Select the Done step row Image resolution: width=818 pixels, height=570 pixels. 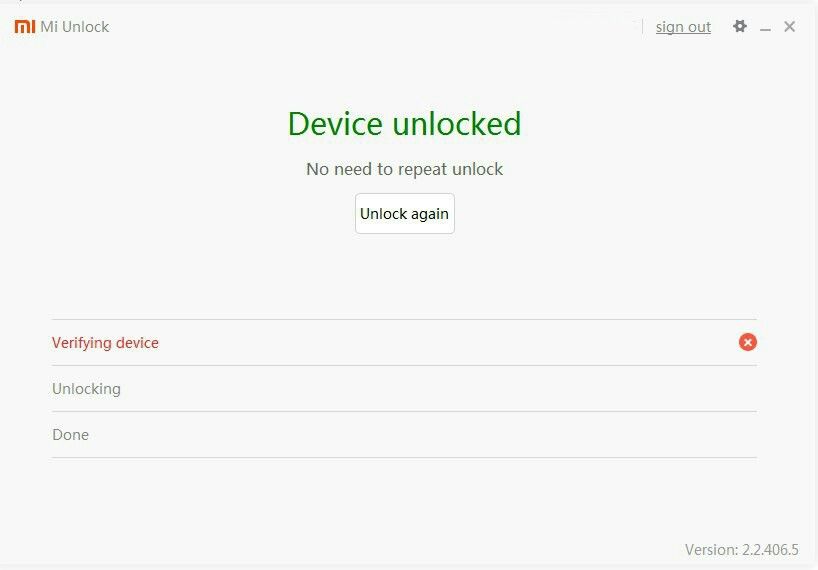404,434
